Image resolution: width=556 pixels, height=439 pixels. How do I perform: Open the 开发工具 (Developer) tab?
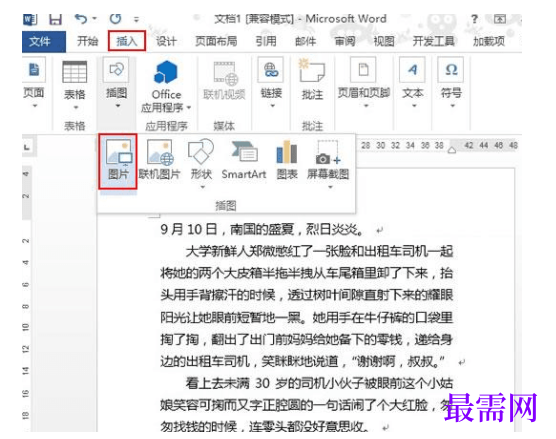coord(433,41)
